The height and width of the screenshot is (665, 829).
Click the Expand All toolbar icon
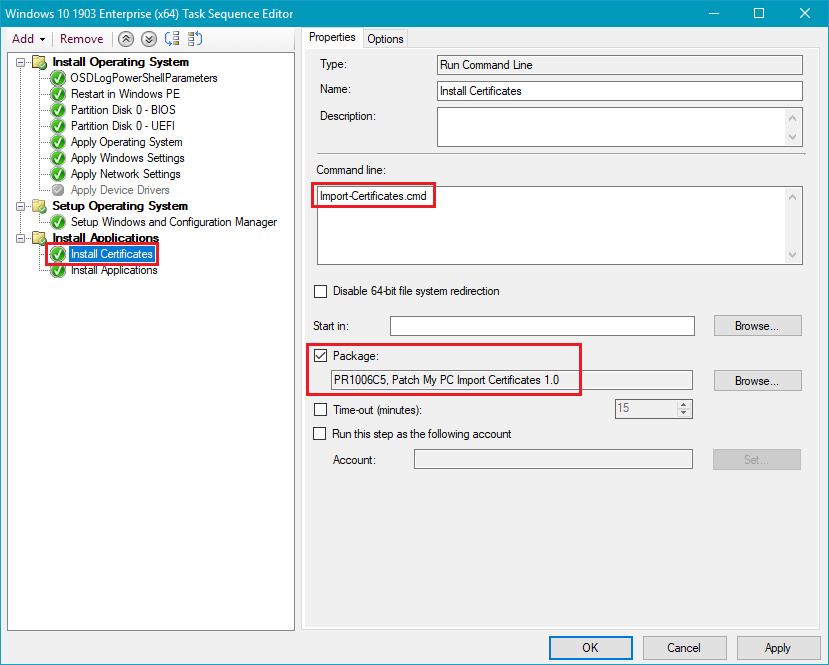click(x=172, y=39)
